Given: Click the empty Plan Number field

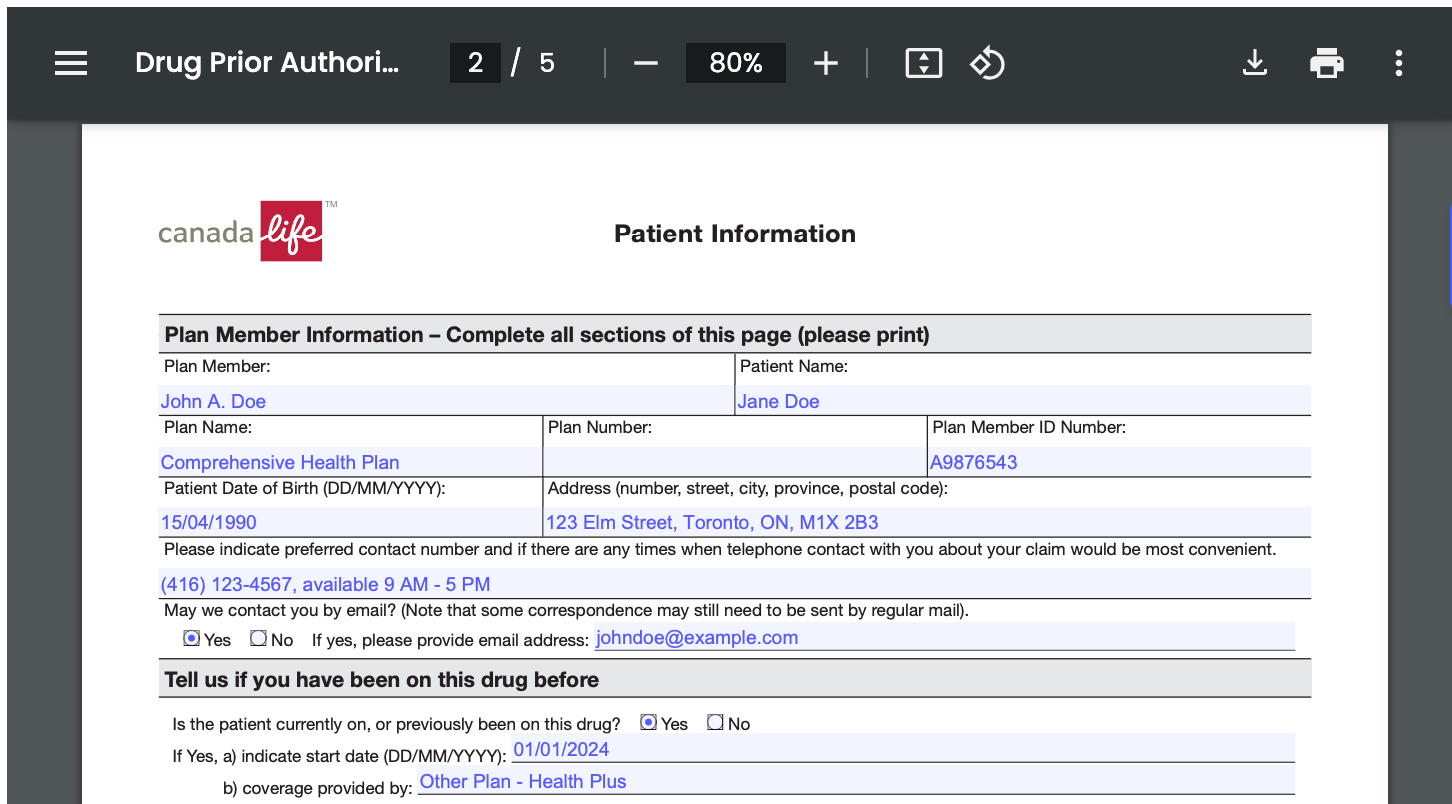Looking at the screenshot, I should 735,461.
